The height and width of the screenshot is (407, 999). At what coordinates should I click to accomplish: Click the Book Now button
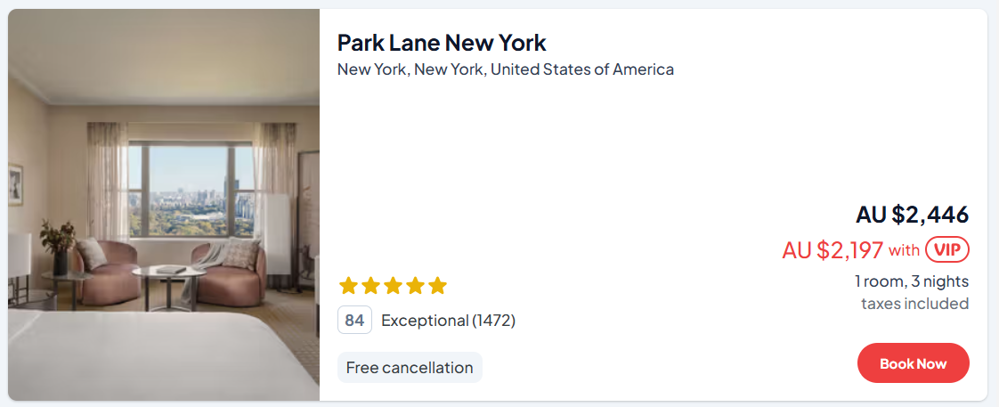coord(913,363)
